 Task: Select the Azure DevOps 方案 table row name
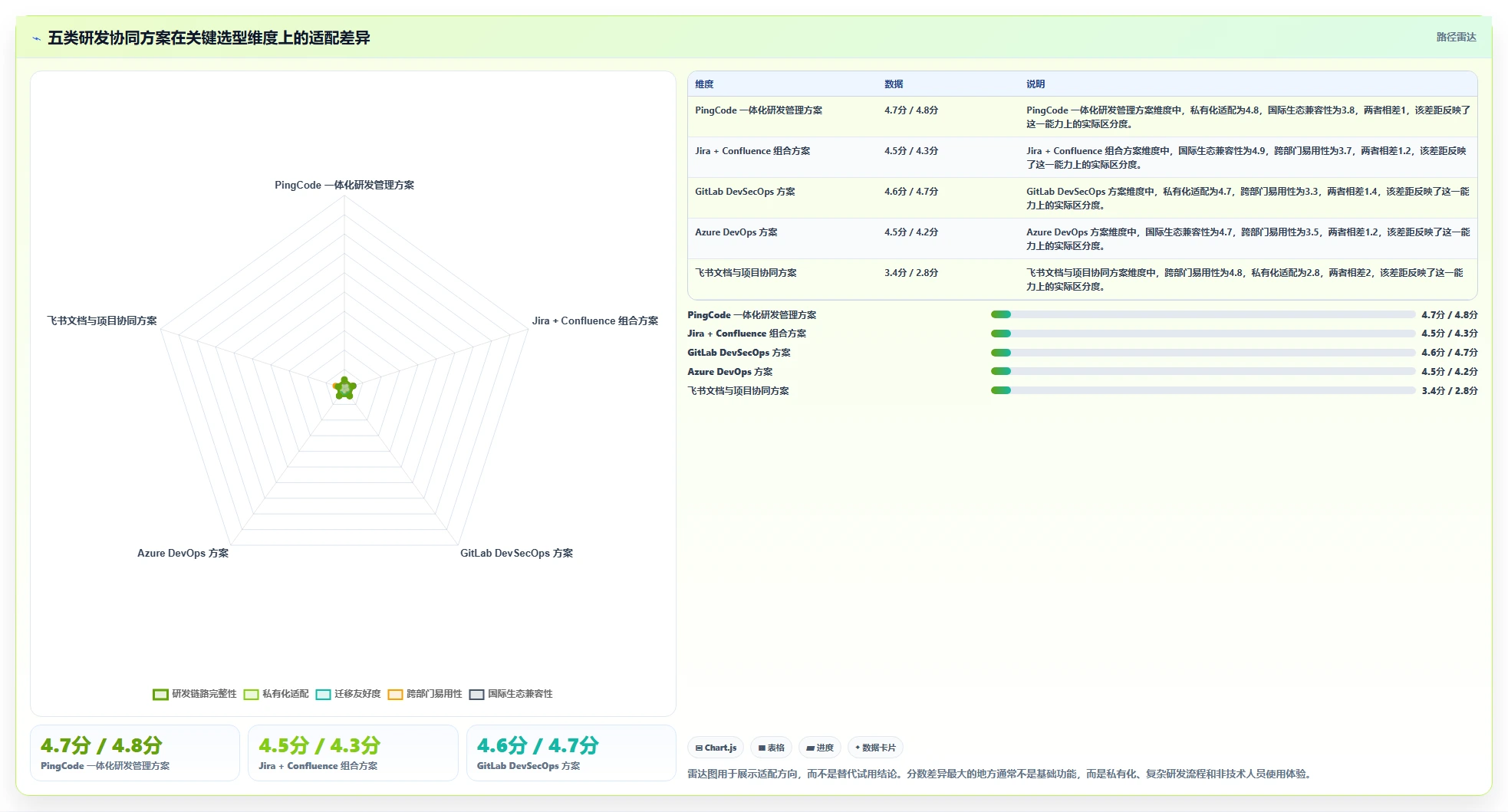click(x=736, y=232)
